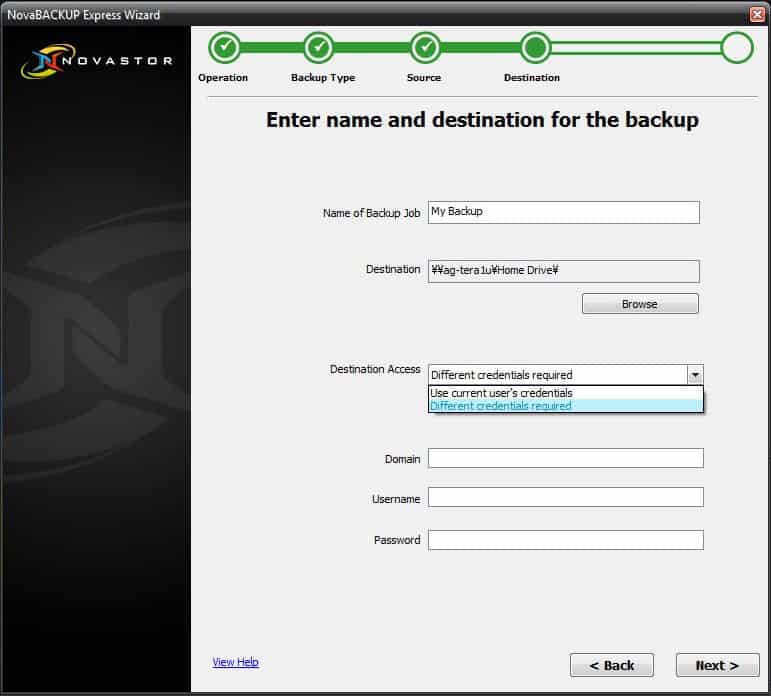Click the final empty step circle
The height and width of the screenshot is (696, 771).
tap(737, 47)
